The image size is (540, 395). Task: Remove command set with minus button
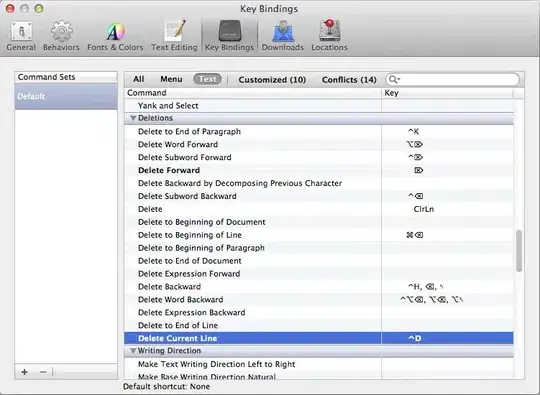pos(43,372)
